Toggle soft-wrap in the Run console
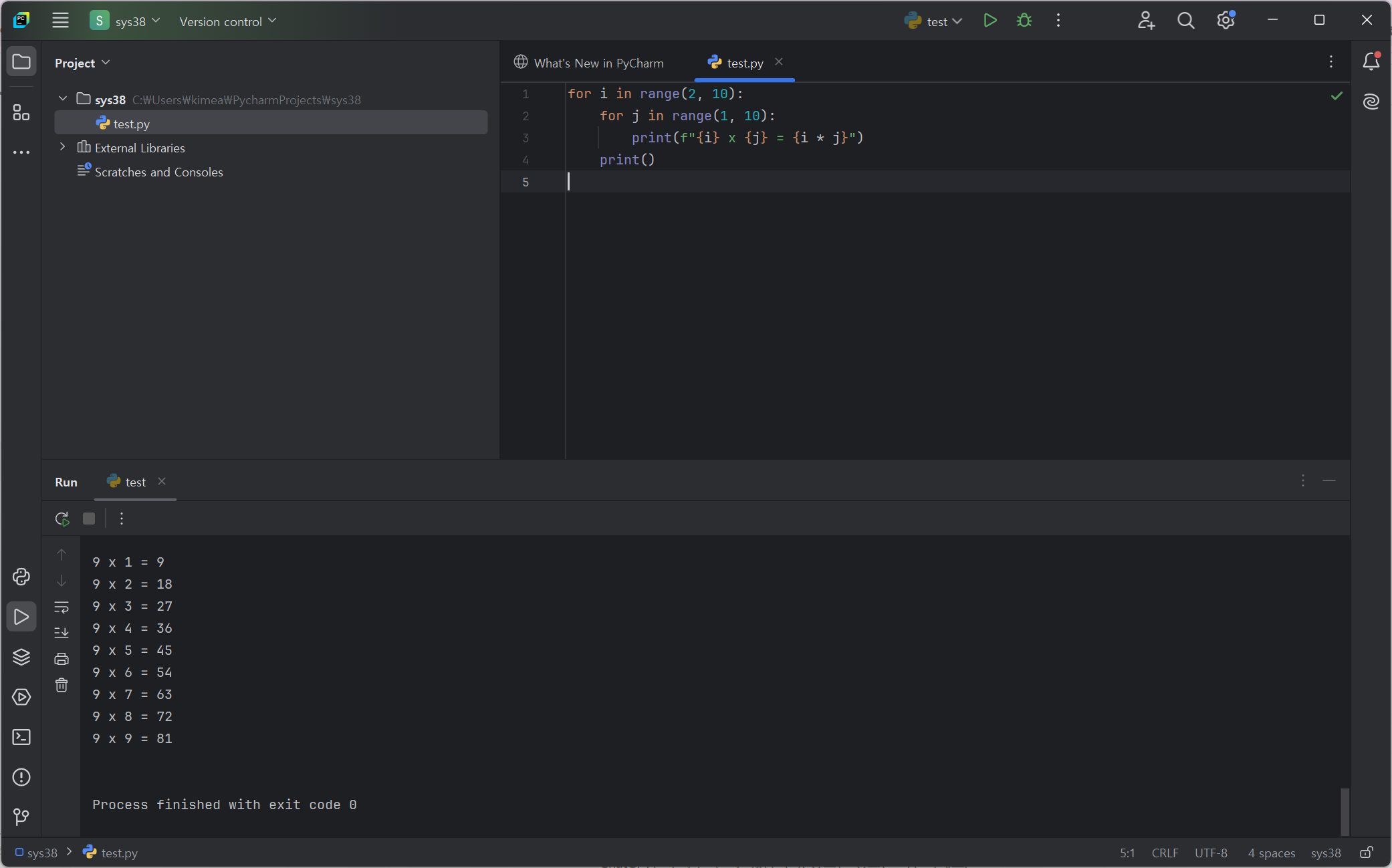The height and width of the screenshot is (868, 1392). (x=62, y=607)
